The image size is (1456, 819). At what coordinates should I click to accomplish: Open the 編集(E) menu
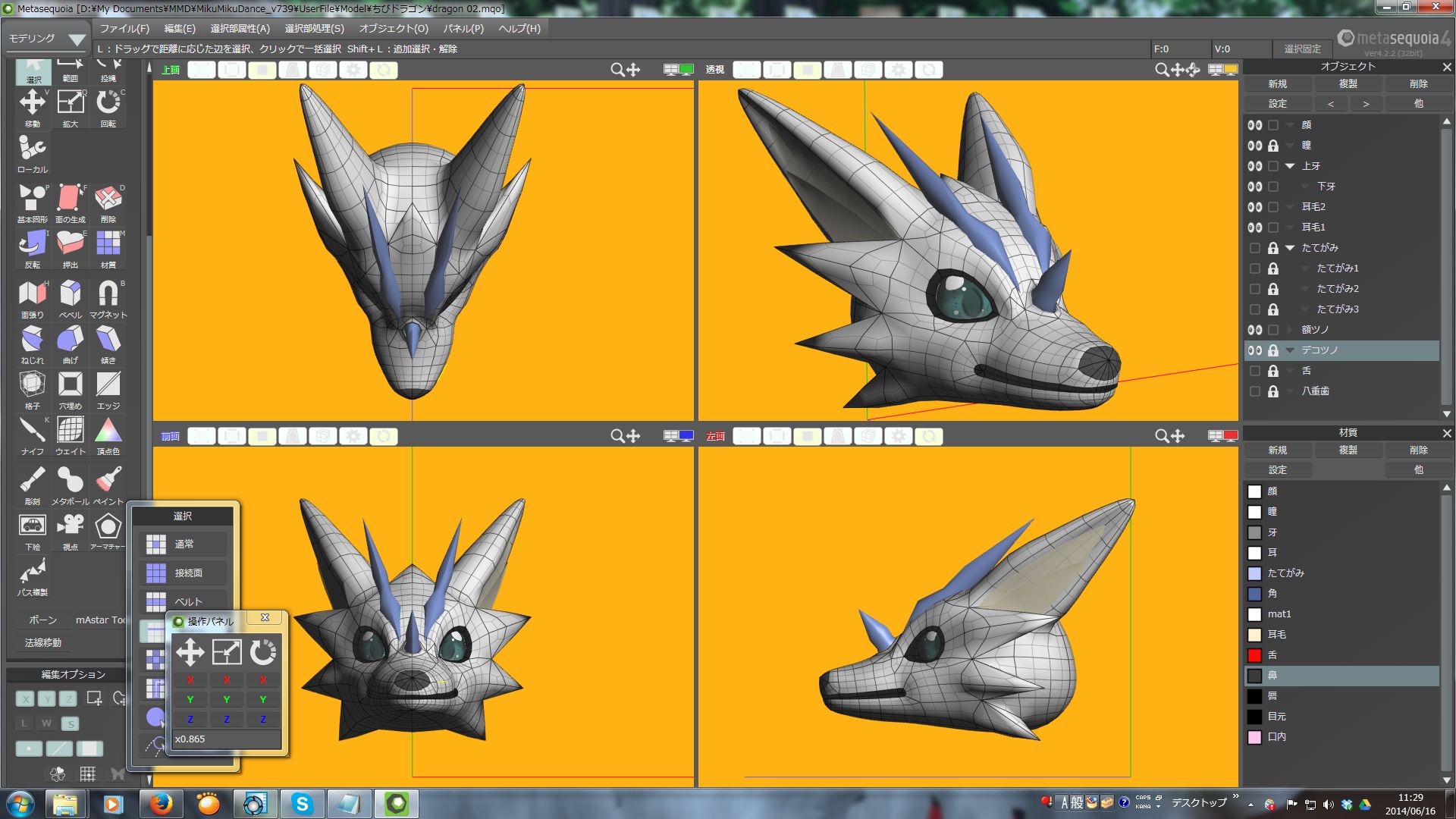(180, 29)
